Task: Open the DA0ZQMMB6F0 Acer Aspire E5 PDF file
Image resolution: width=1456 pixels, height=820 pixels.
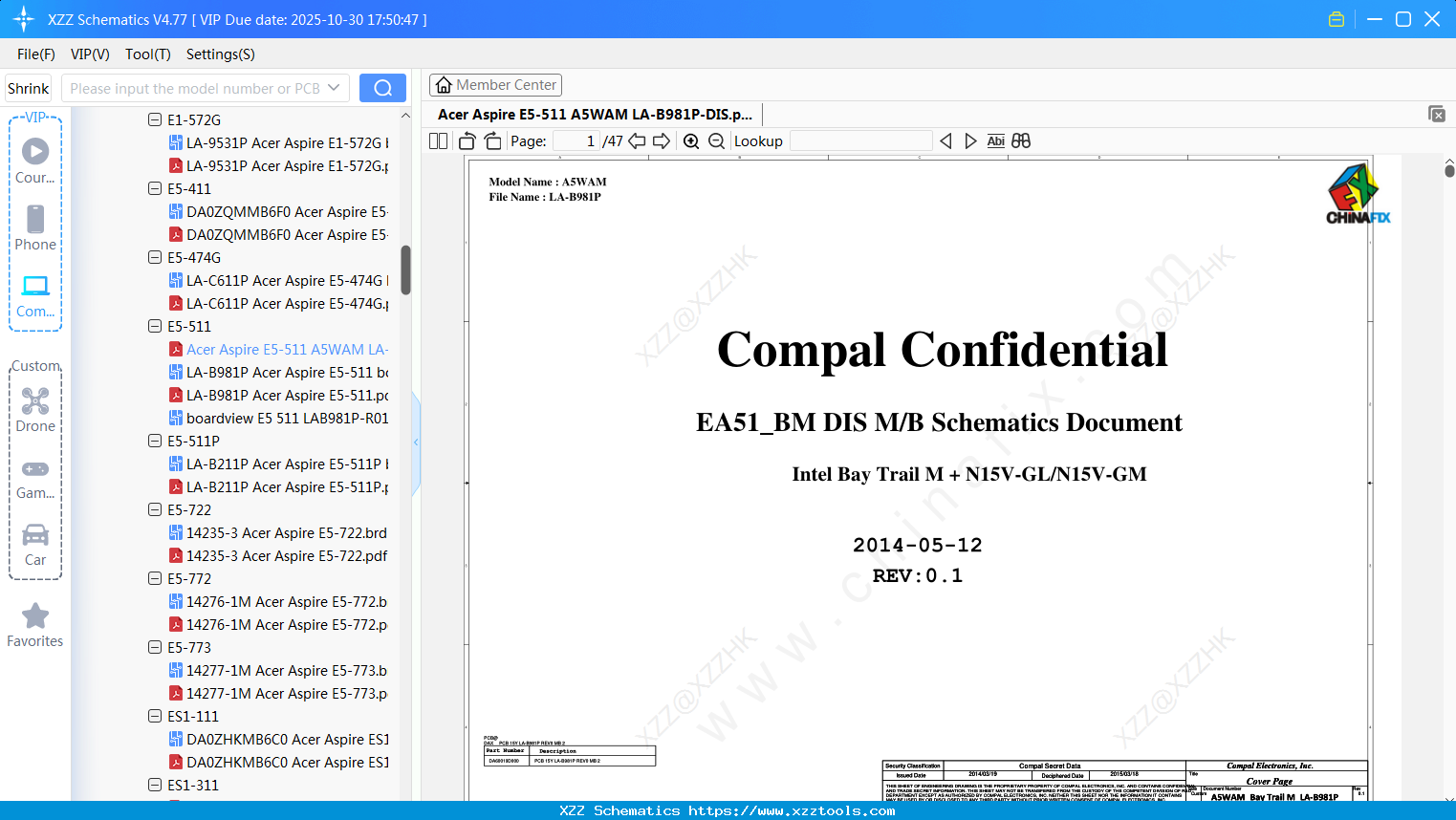Action: [x=278, y=234]
